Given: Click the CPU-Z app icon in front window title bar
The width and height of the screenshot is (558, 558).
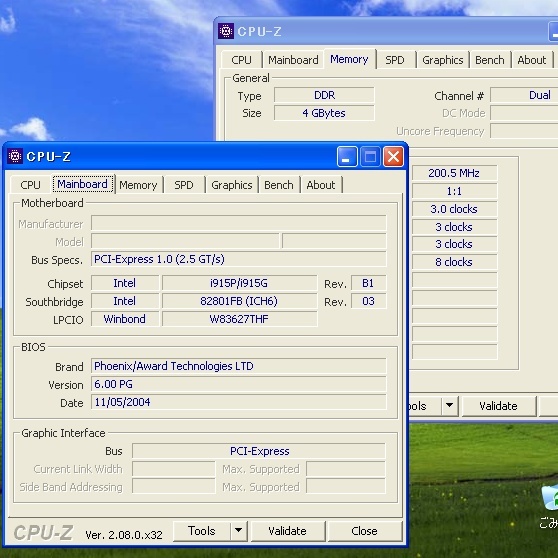Looking at the screenshot, I should 15,156.
